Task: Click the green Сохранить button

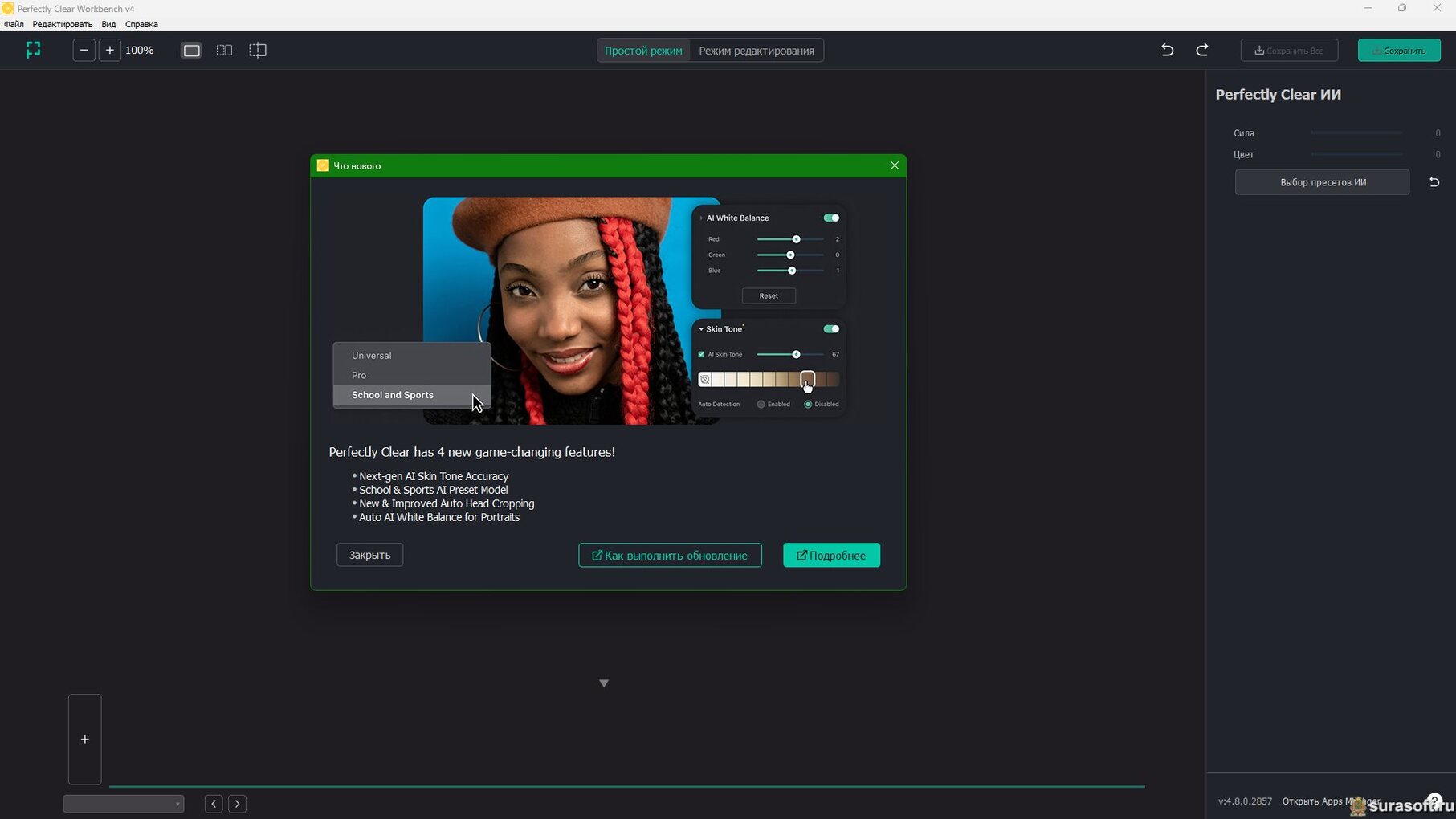Action: coord(1399,51)
